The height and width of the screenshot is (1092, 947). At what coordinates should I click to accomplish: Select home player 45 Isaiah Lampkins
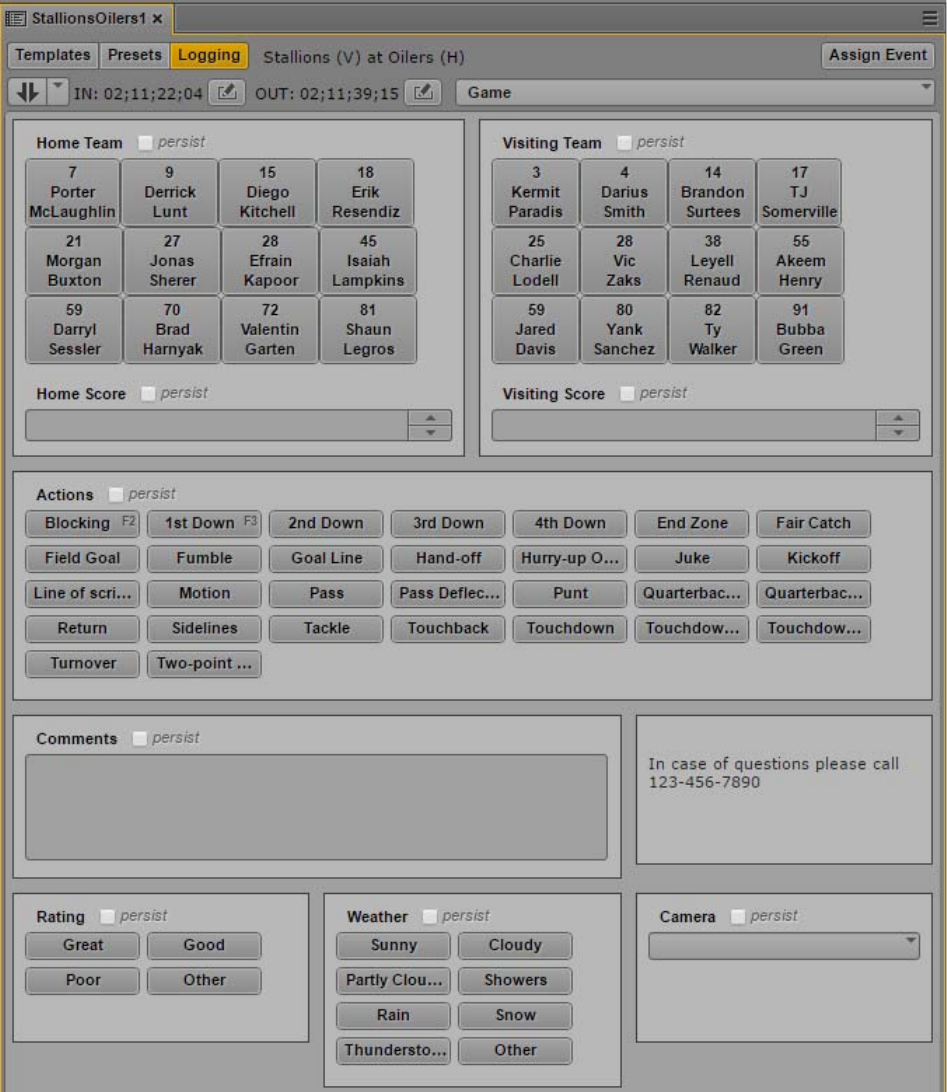click(368, 261)
